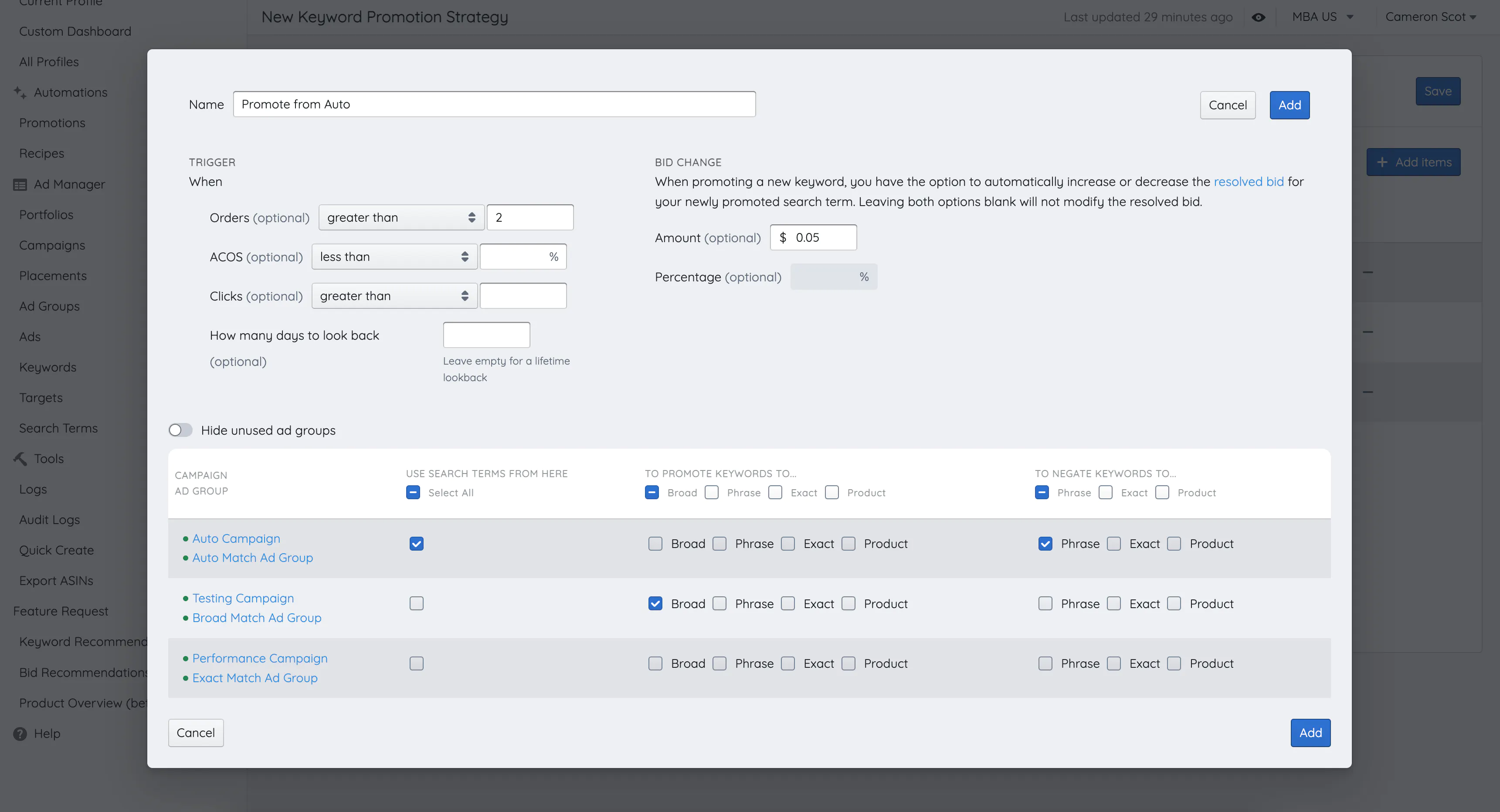Click bid Percentage input field
Viewport: 1500px width, 812px height.
[833, 277]
